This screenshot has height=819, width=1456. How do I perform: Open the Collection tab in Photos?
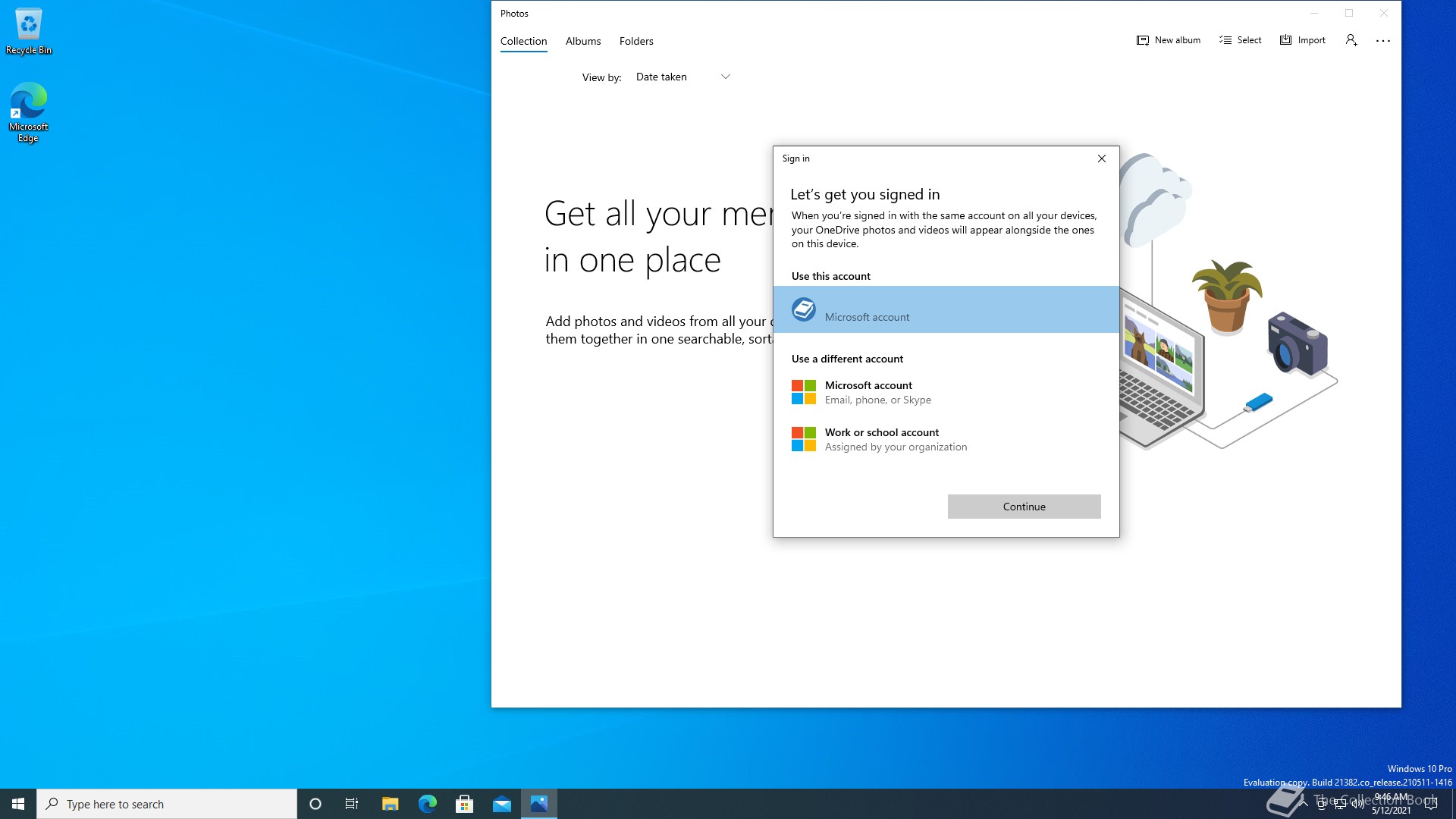[523, 41]
